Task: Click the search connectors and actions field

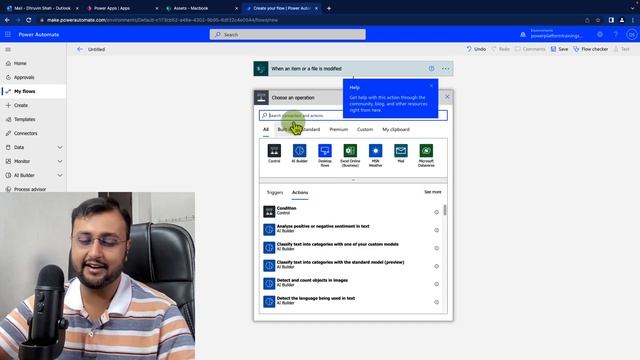Action: point(353,116)
